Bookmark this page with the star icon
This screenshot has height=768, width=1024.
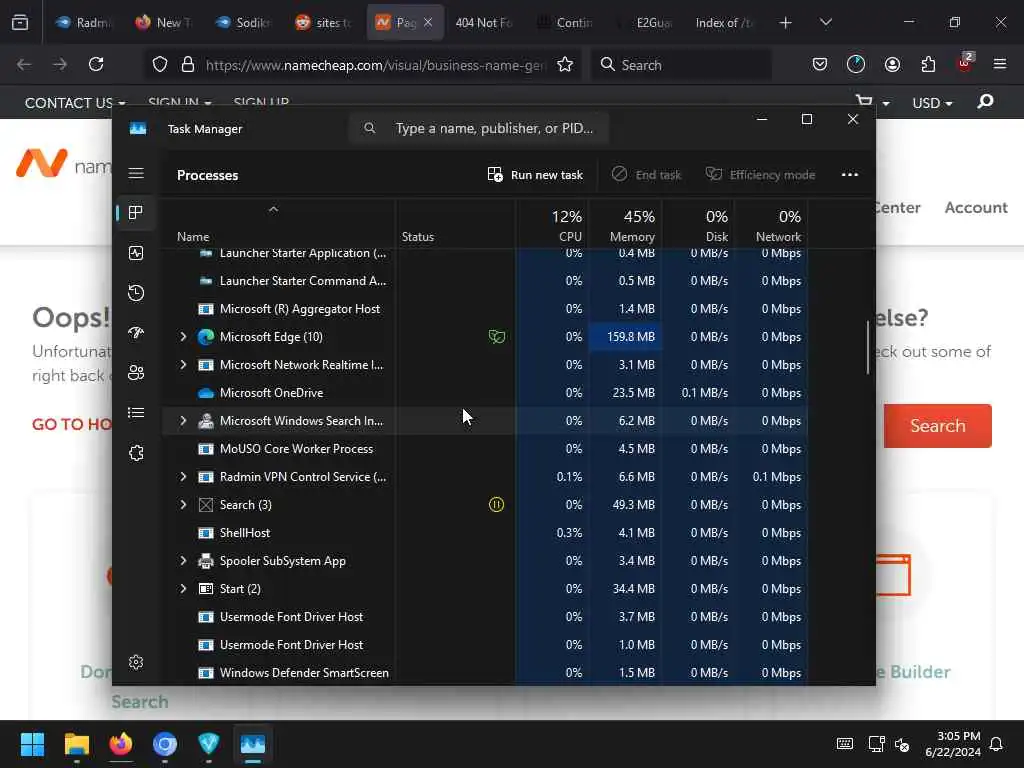pyautogui.click(x=565, y=64)
